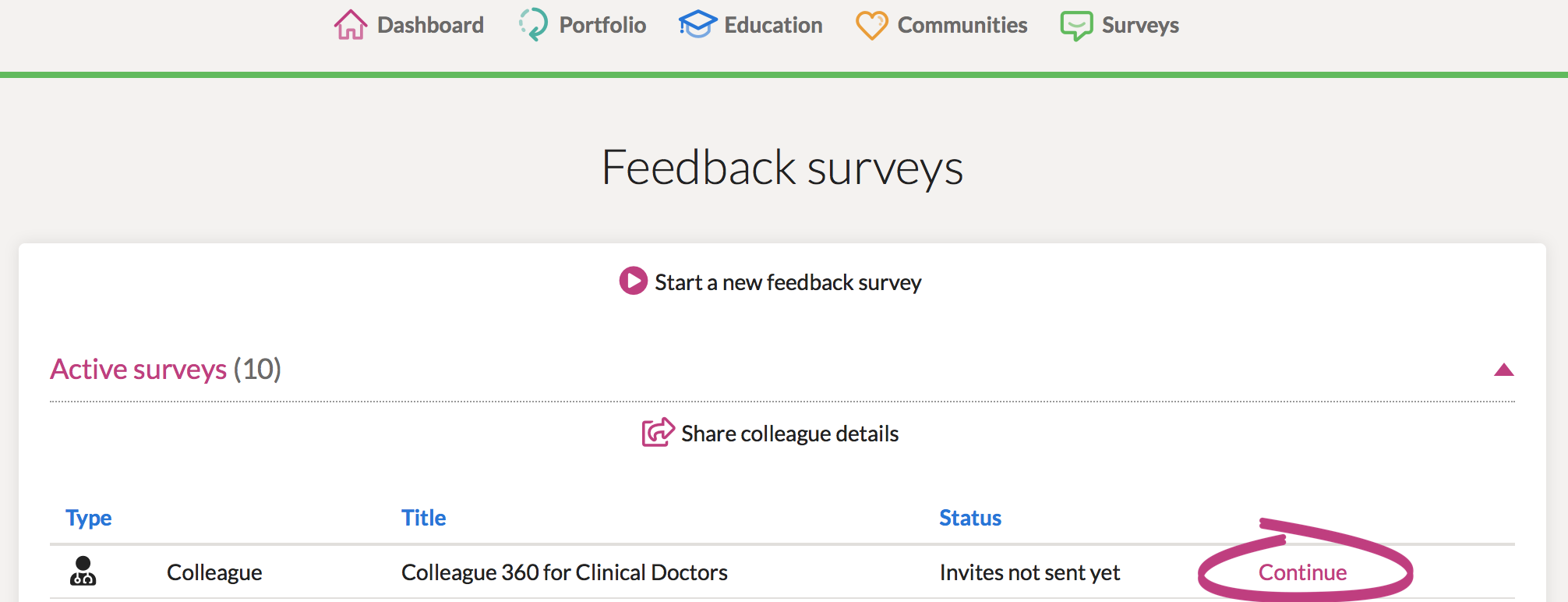1568x602 pixels.
Task: Click the Dashboard house icon
Action: [351, 25]
